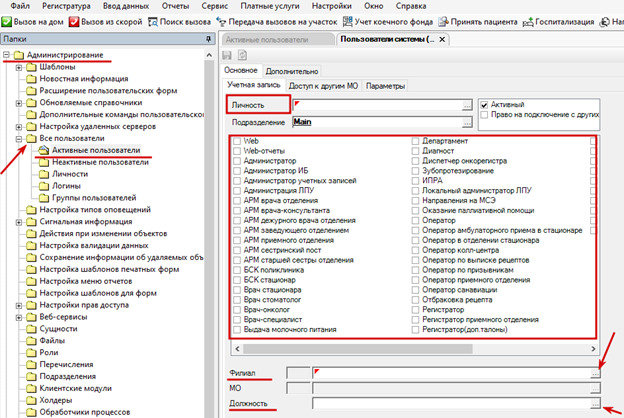Image resolution: width=624 pixels, height=418 pixels.
Task: Click the folder icon of 'Клиентские модули'
Action: point(31,388)
